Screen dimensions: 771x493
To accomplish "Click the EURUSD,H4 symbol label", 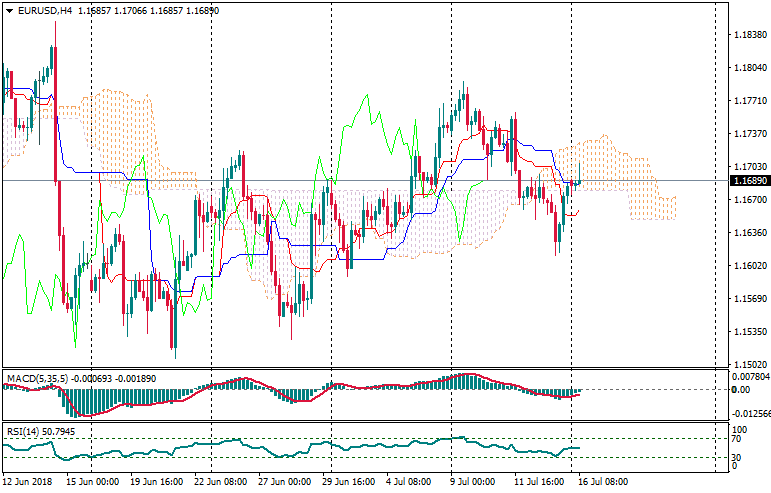I will tap(44, 10).
